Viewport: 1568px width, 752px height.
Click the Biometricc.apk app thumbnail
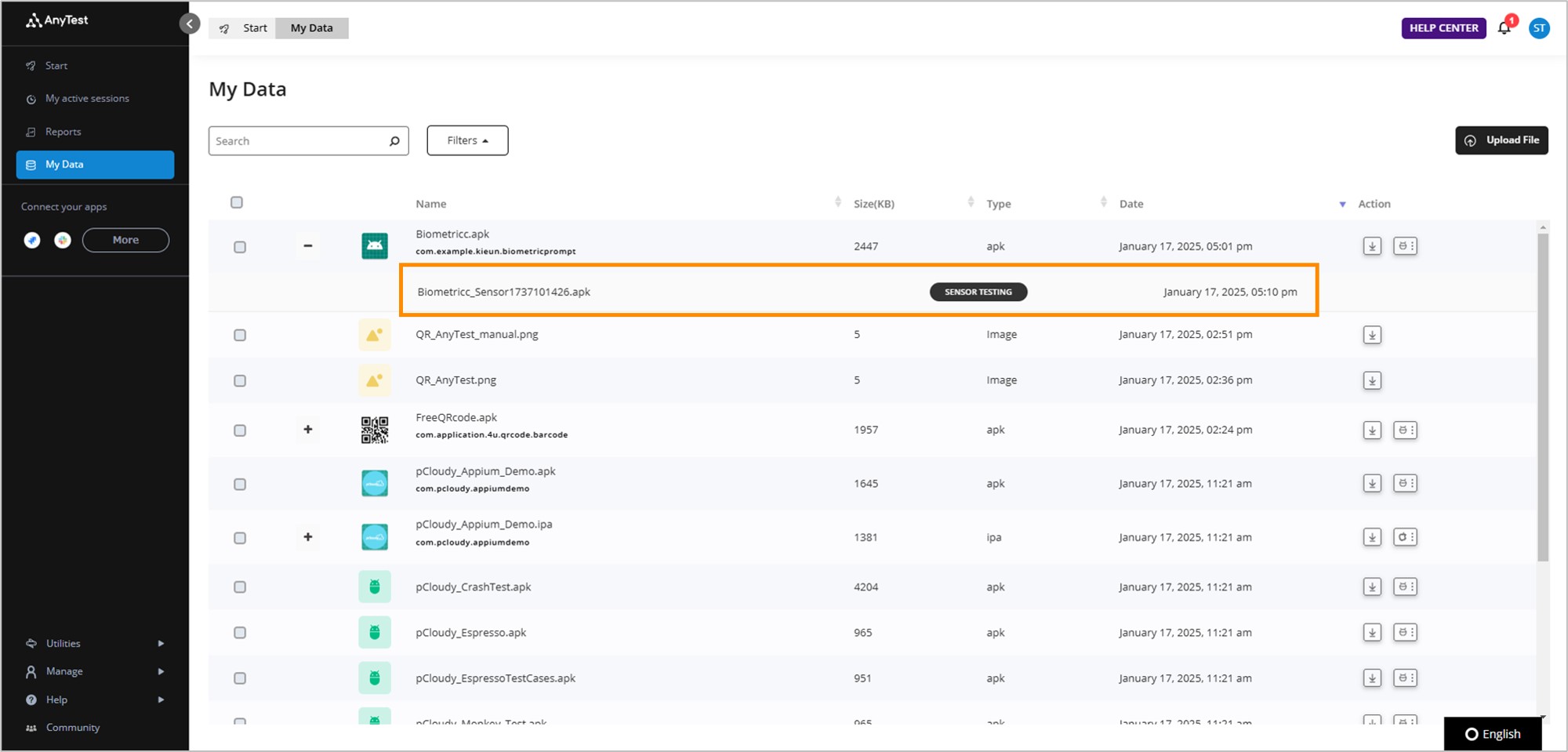tap(375, 246)
